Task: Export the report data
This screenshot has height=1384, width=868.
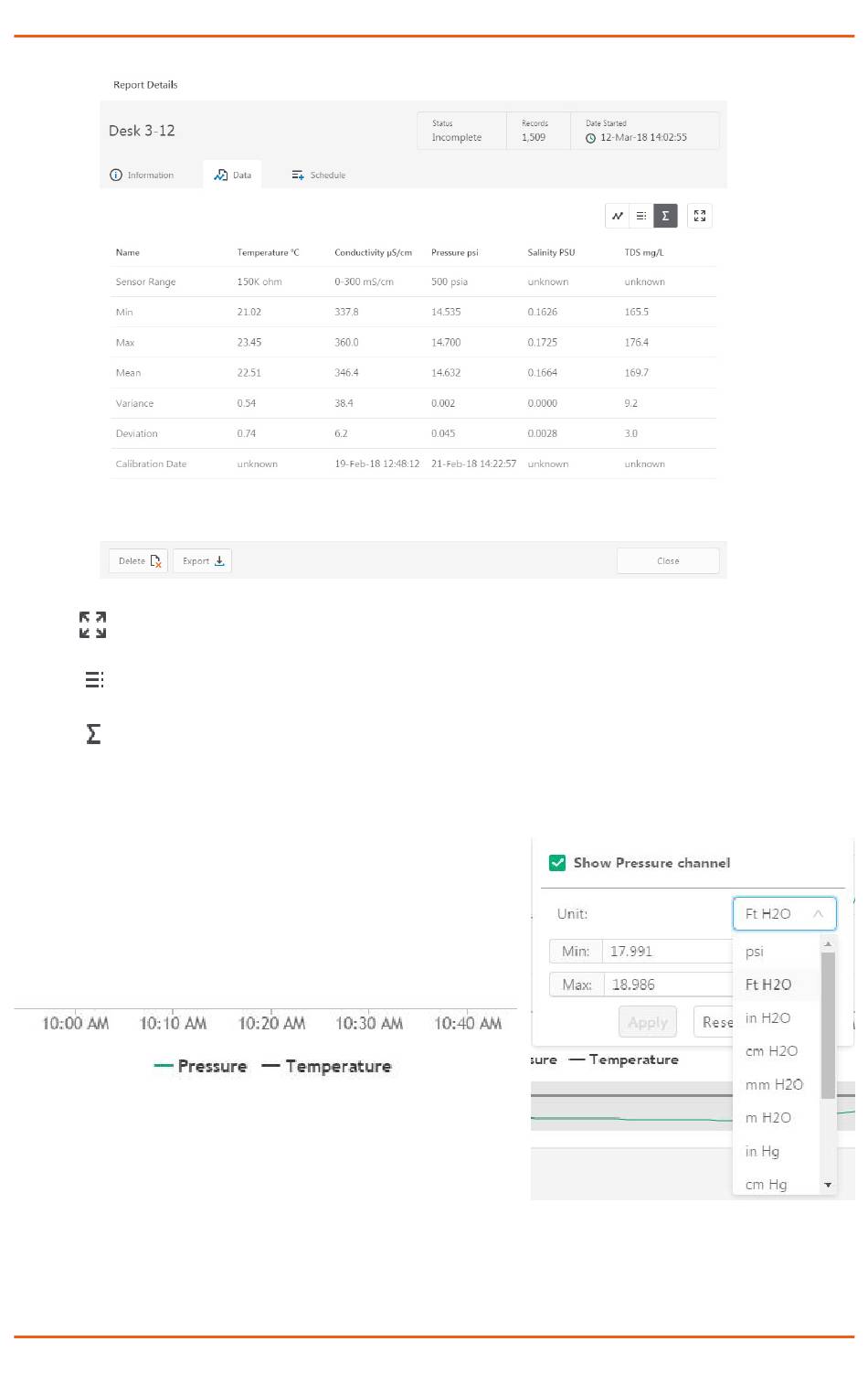Action: tap(202, 561)
